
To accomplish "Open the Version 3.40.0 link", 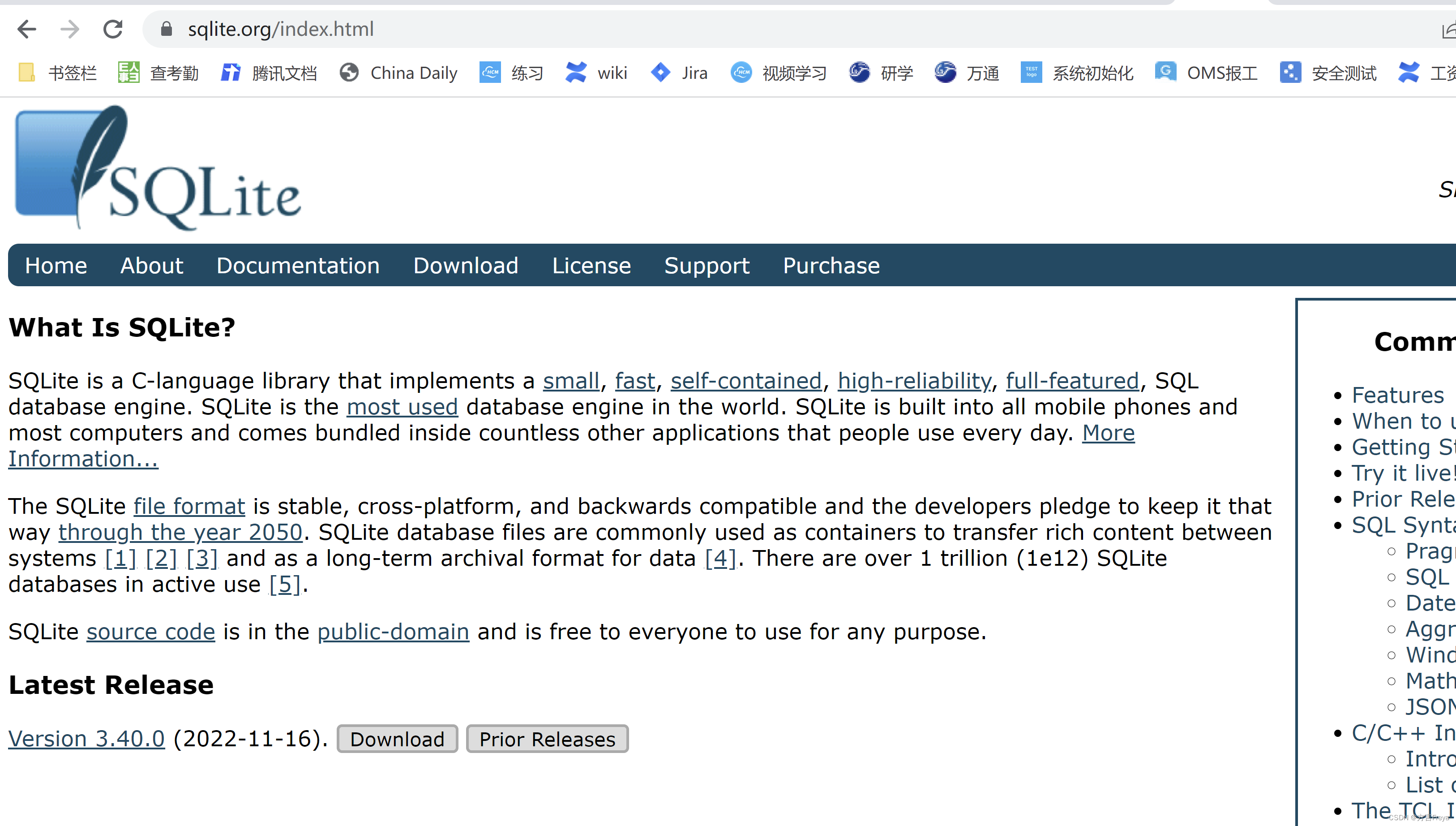I will pyautogui.click(x=86, y=738).
